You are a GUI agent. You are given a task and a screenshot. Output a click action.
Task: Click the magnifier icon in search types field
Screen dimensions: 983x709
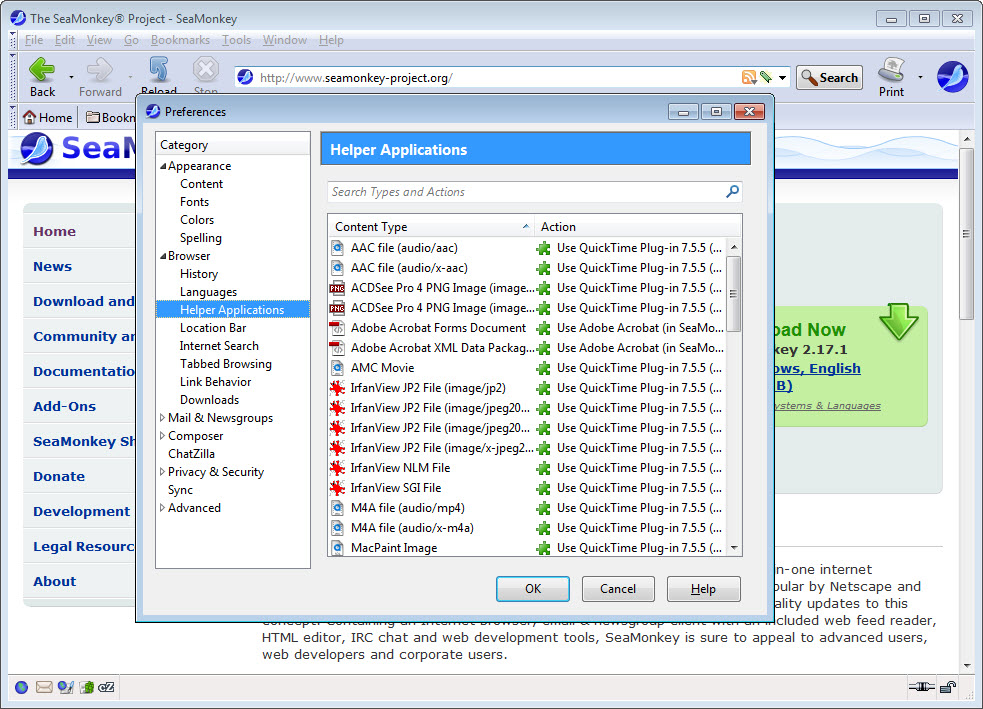click(x=732, y=191)
